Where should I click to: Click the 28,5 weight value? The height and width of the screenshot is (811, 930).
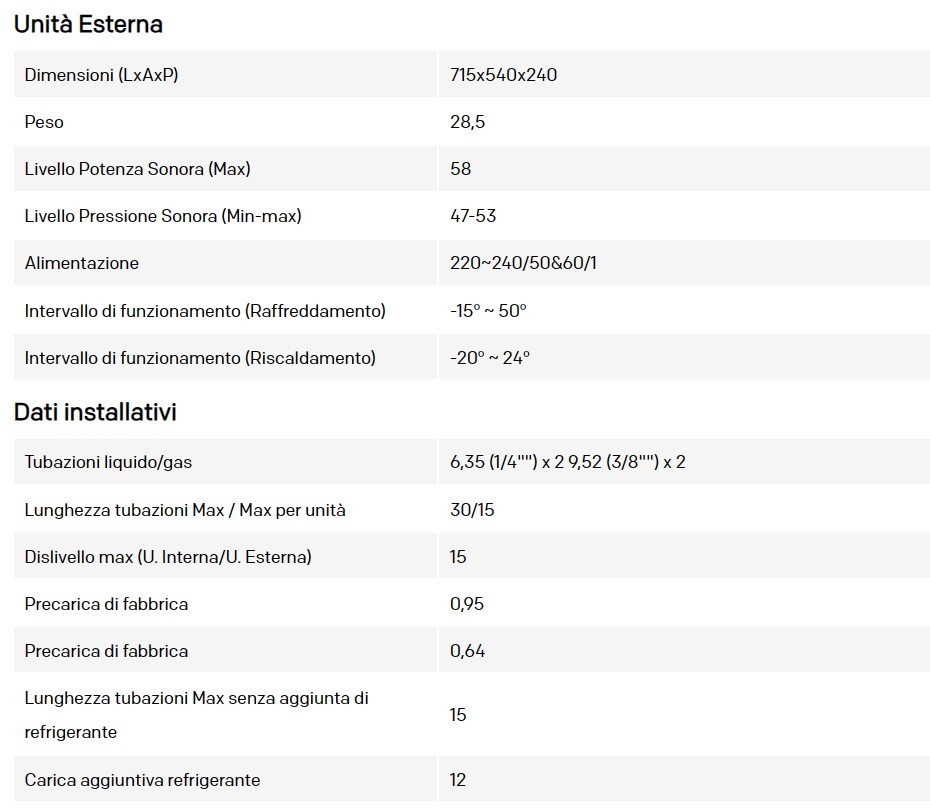tap(467, 122)
